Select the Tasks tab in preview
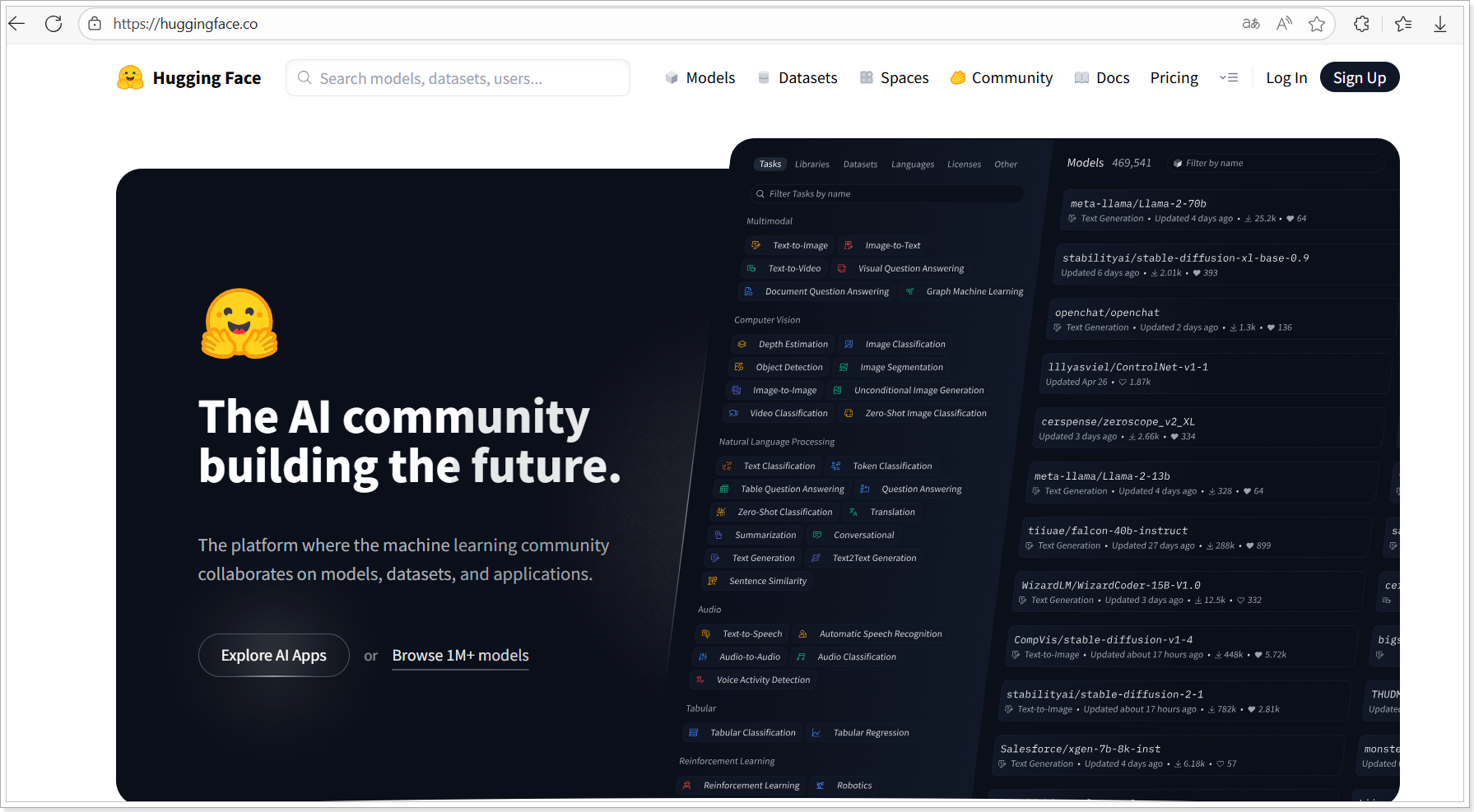This screenshot has width=1474, height=812. [x=770, y=164]
